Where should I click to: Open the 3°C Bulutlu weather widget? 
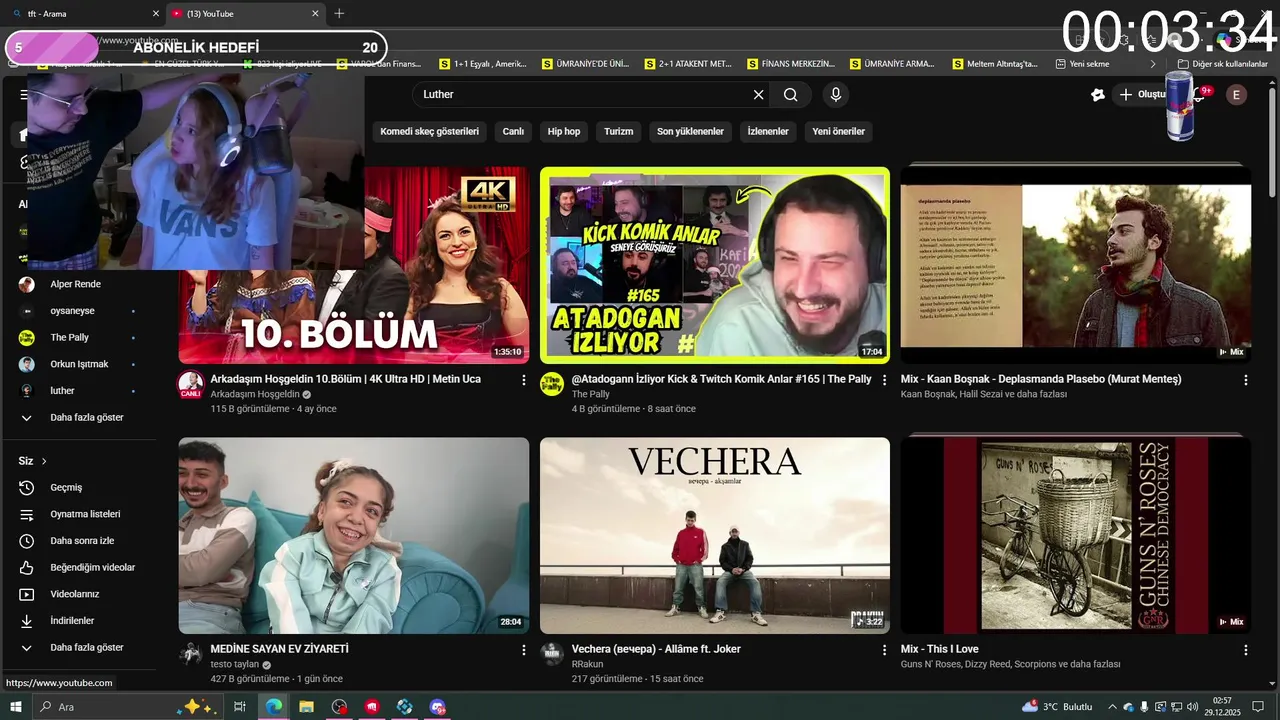[x=1057, y=707]
